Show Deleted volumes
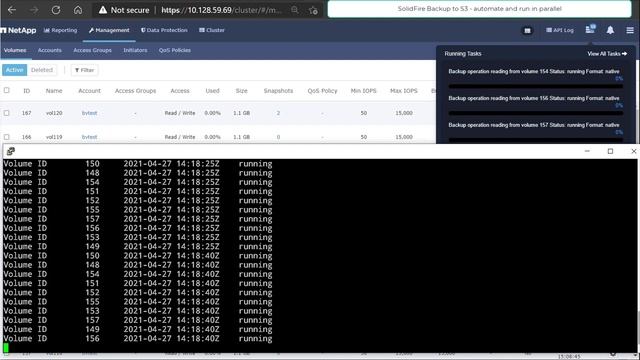Viewport: 640px width, 360px height. click(x=42, y=70)
